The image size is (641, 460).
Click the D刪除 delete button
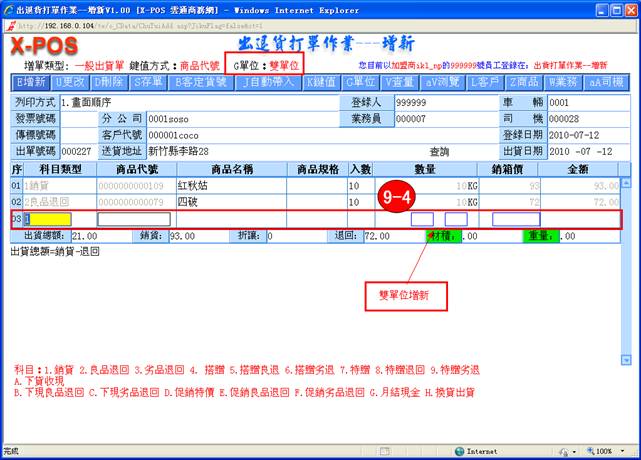coord(107,81)
